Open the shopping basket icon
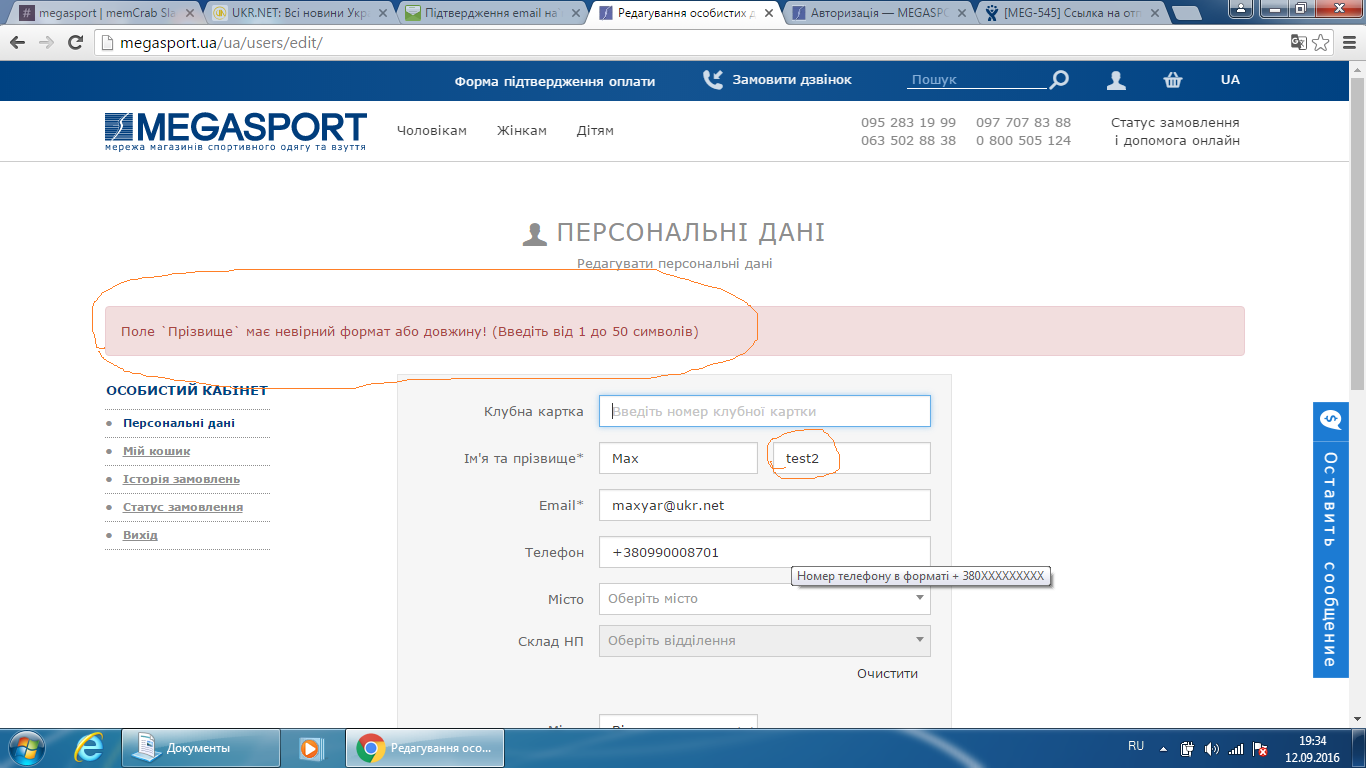The image size is (1366, 768). [1173, 80]
